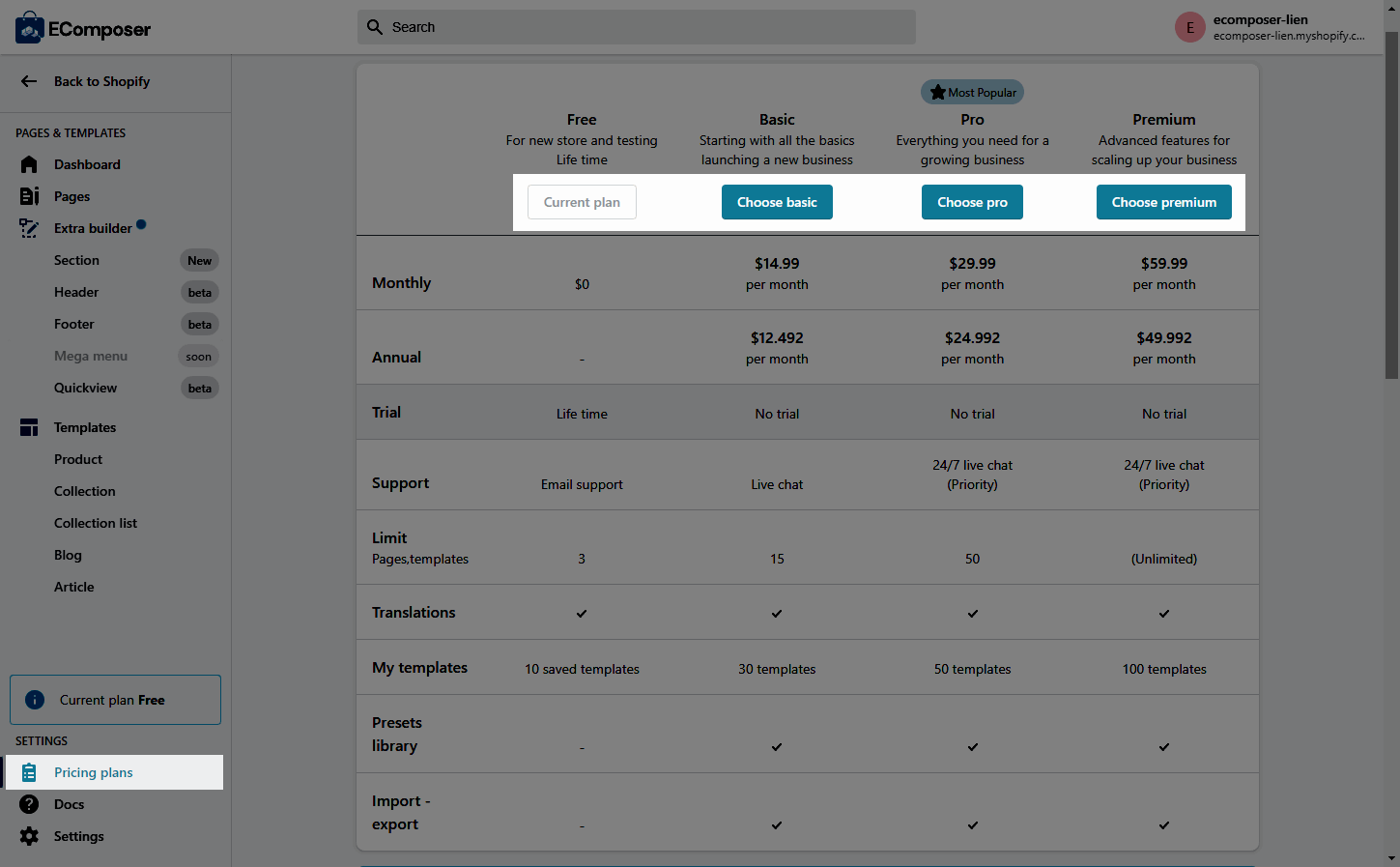Click the Docs question mark icon
Image resolution: width=1400 pixels, height=867 pixels.
[29, 804]
